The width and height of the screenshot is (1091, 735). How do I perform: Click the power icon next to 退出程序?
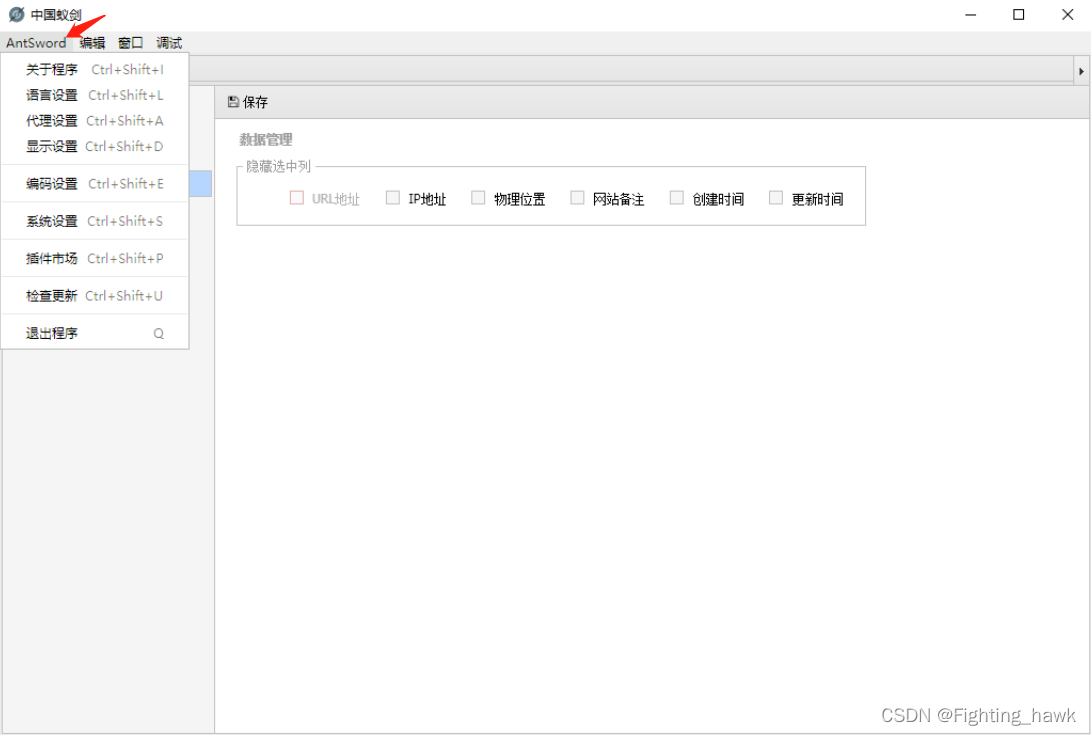(158, 332)
